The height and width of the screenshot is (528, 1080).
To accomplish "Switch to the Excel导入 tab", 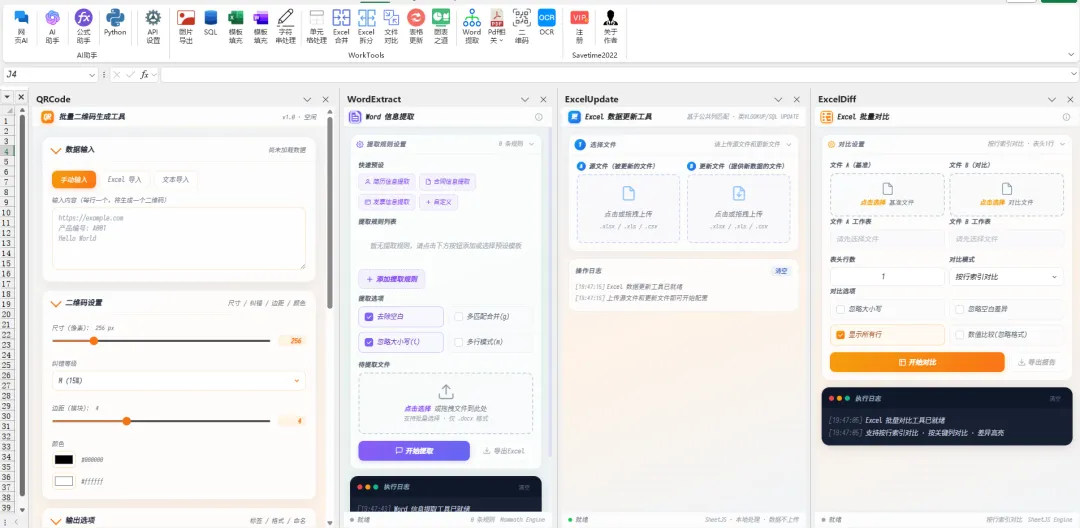I will [x=125, y=180].
